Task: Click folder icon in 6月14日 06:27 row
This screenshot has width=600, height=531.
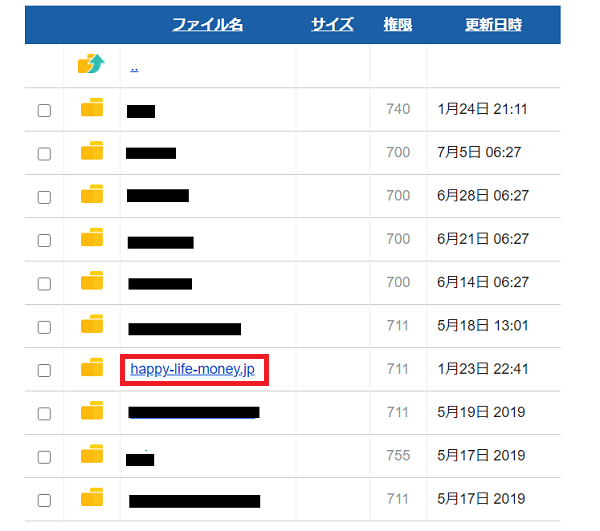Action: click(92, 280)
